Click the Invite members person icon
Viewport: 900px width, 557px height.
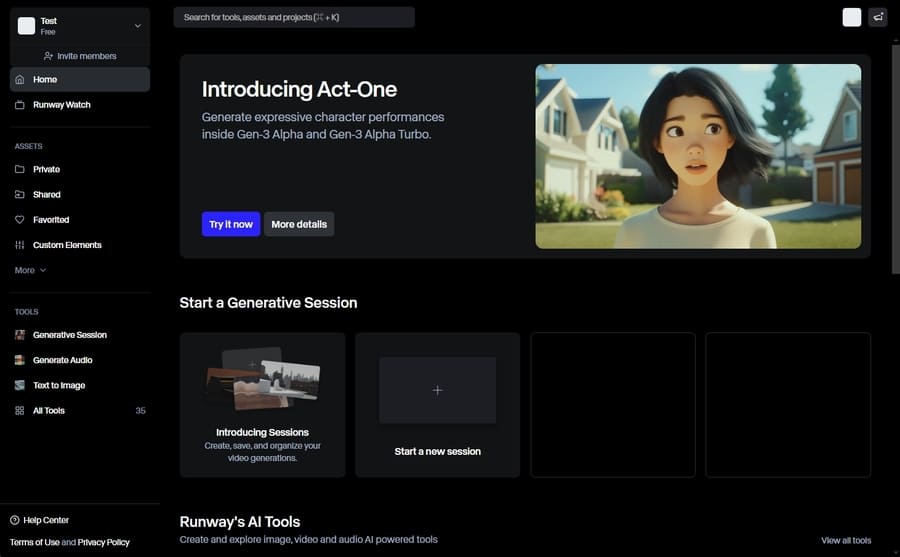(48, 56)
